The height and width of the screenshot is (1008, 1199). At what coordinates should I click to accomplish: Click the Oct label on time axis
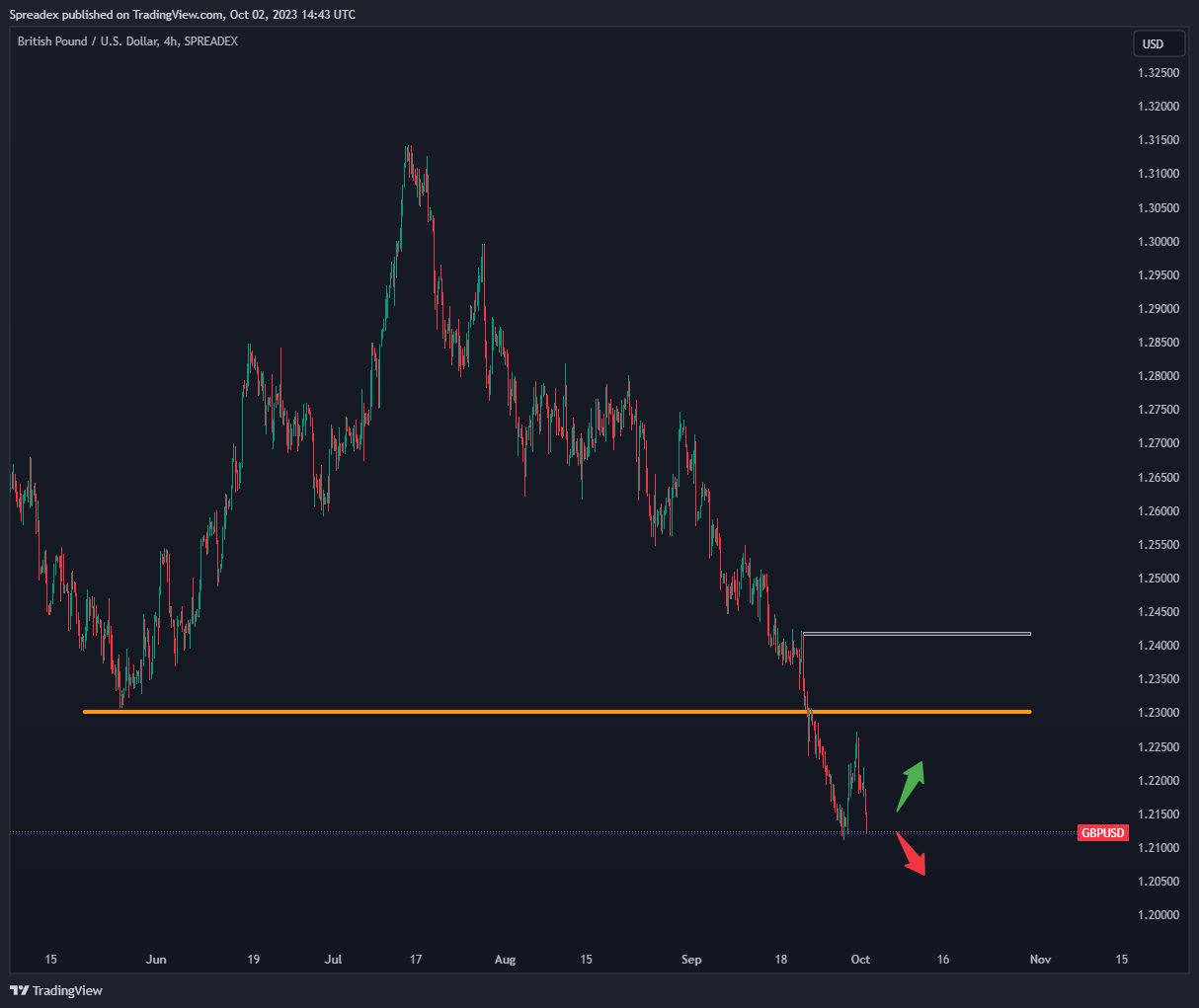click(x=860, y=960)
